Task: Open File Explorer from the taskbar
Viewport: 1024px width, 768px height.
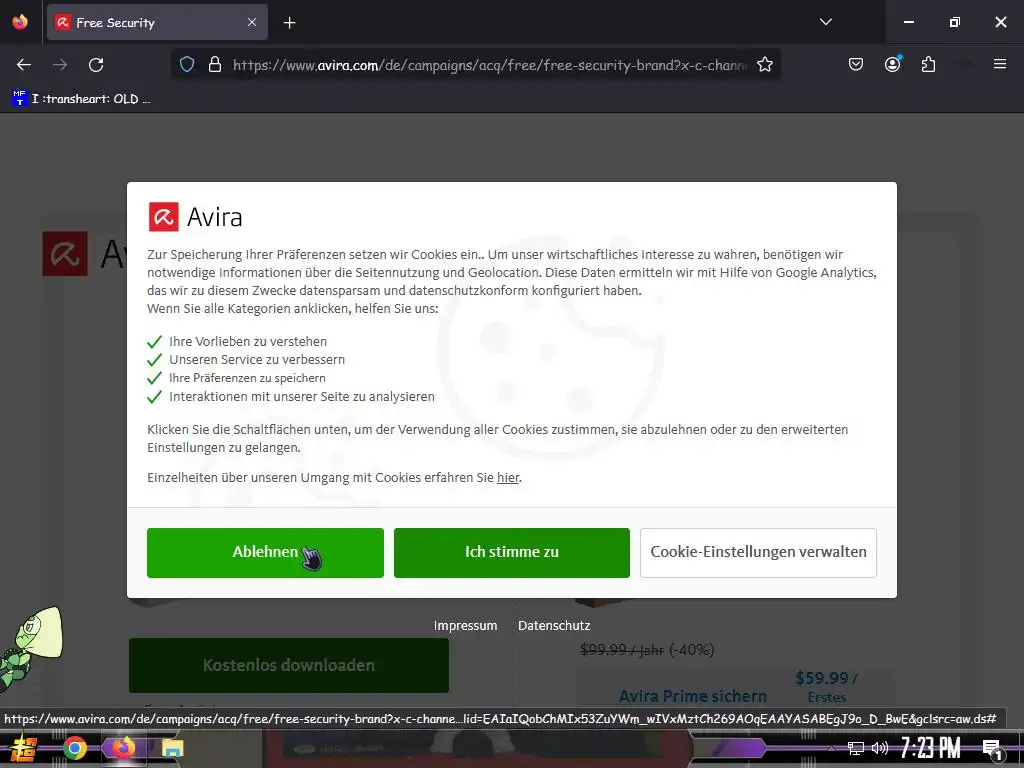Action: click(x=172, y=748)
